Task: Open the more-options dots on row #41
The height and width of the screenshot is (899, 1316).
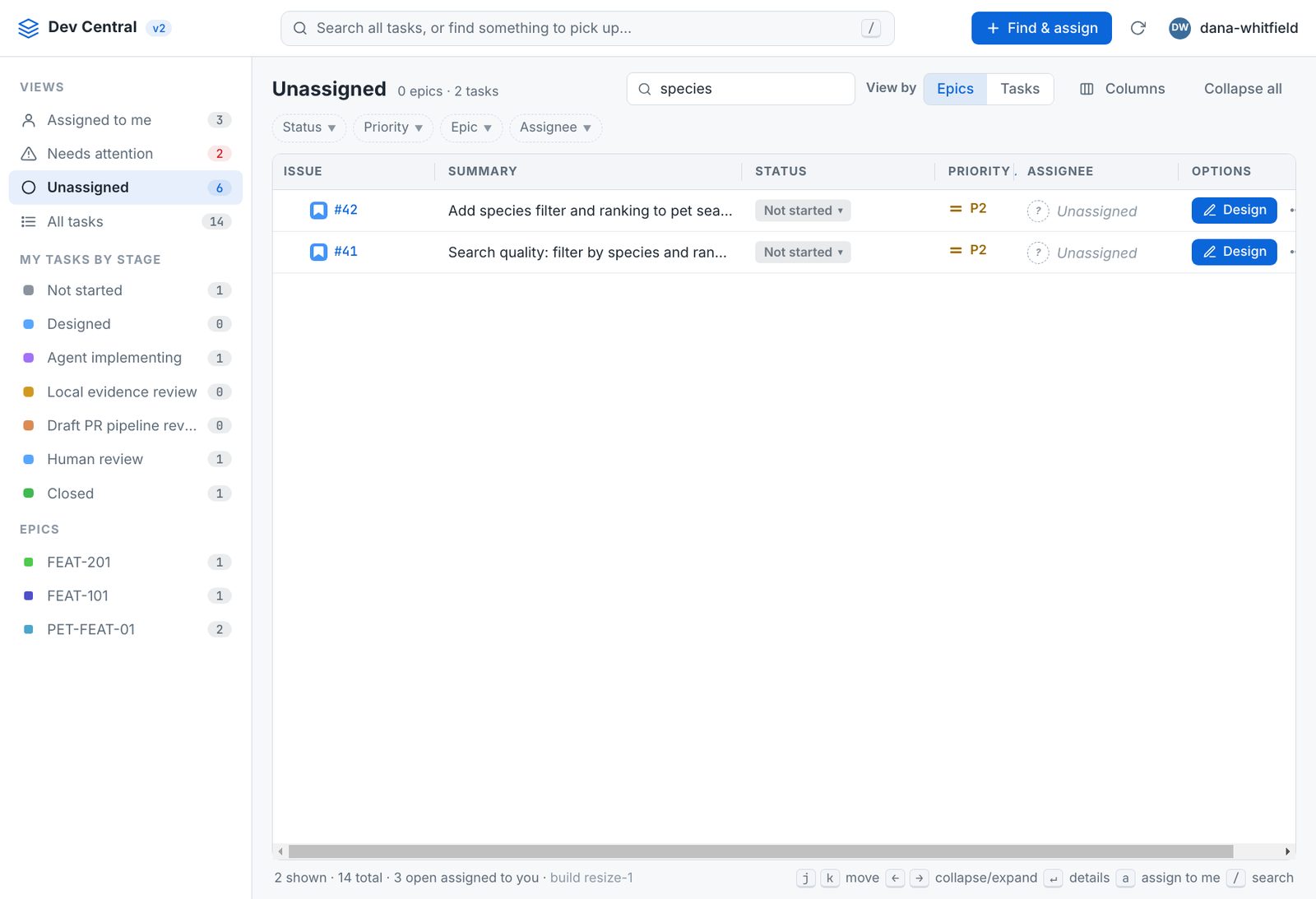Action: click(1292, 252)
